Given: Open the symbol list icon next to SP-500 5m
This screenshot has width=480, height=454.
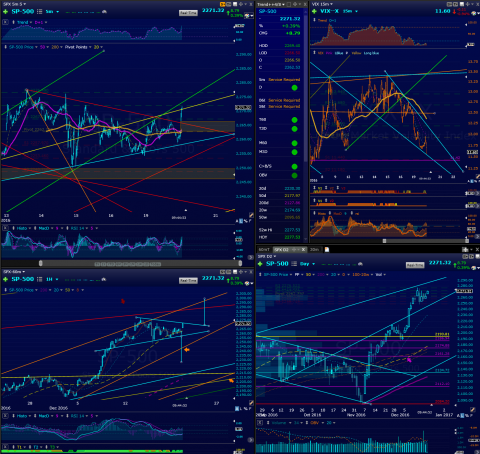Looking at the screenshot, I should click(39, 12).
